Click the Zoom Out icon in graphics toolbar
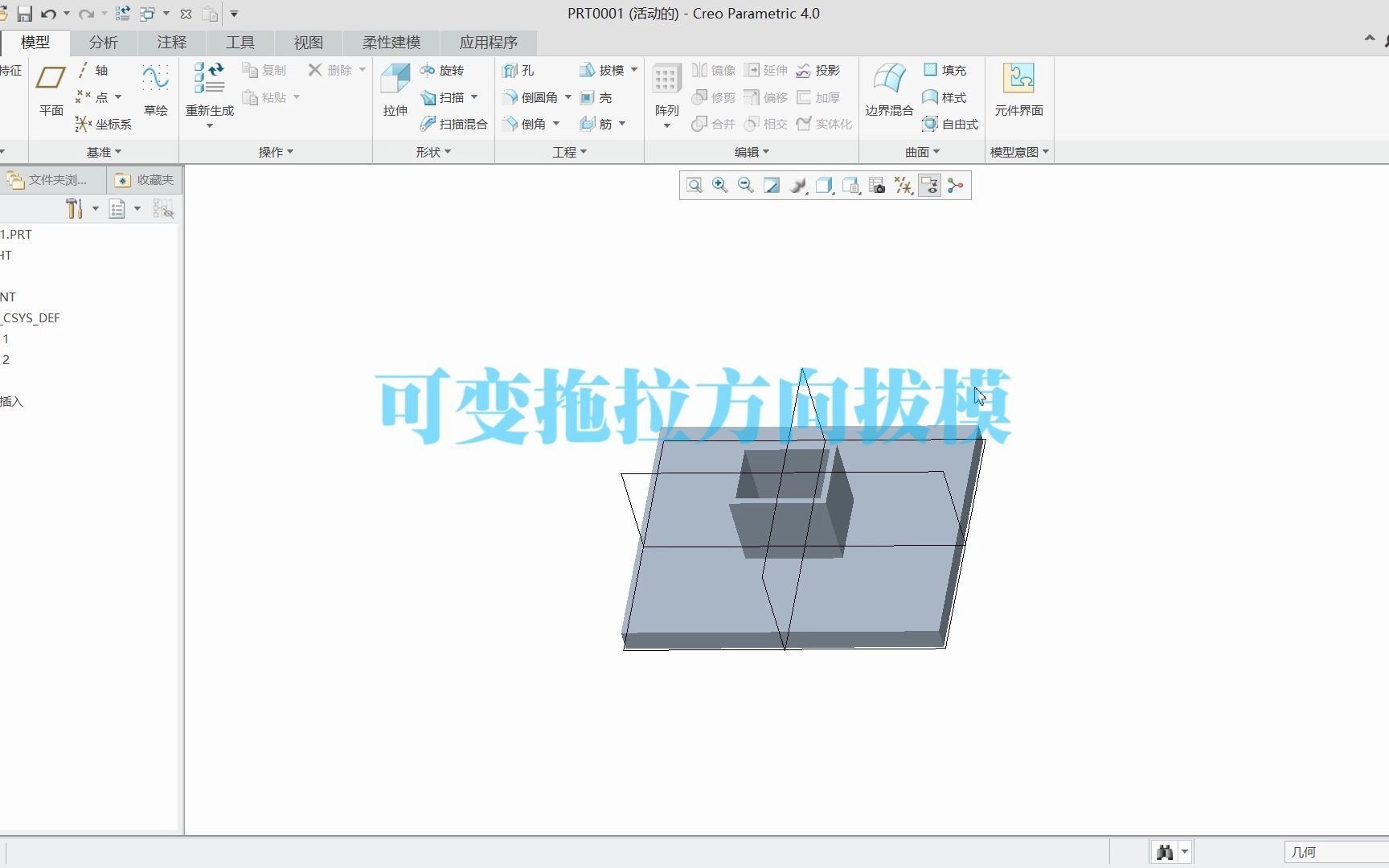Screen dimensions: 1389x868 (x=746, y=186)
